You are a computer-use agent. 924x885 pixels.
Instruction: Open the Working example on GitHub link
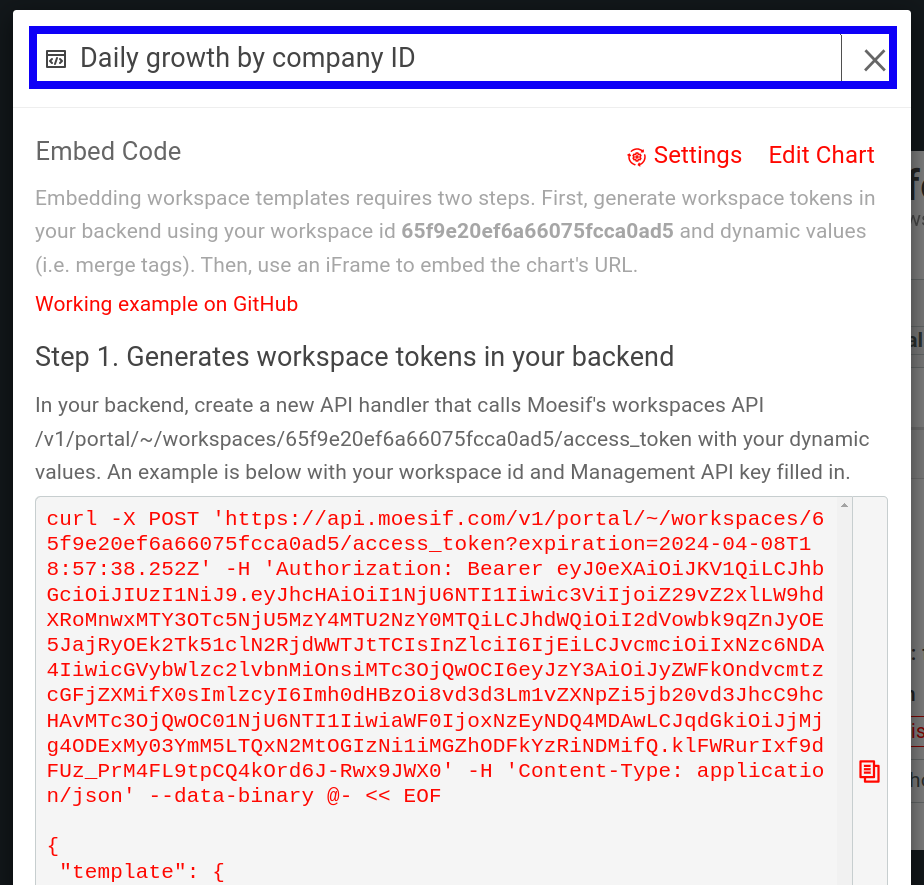point(166,304)
